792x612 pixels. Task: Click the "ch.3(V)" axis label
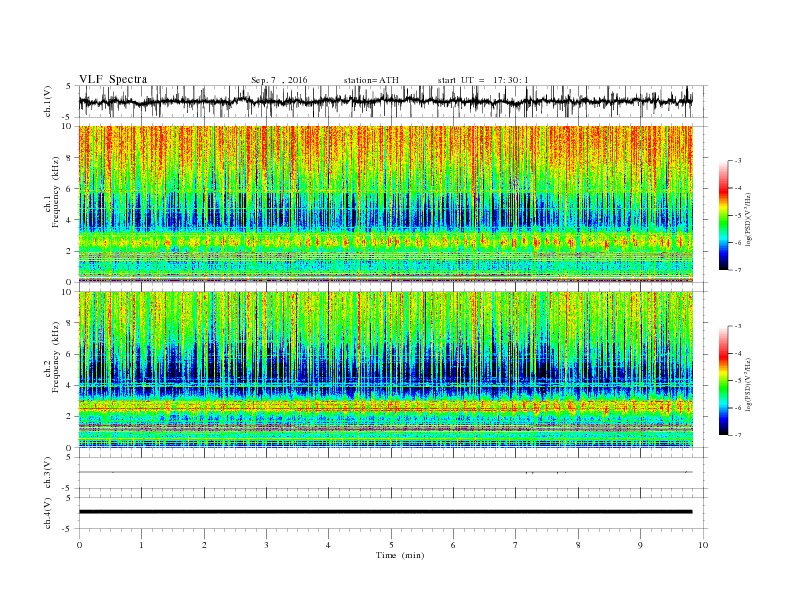point(48,473)
